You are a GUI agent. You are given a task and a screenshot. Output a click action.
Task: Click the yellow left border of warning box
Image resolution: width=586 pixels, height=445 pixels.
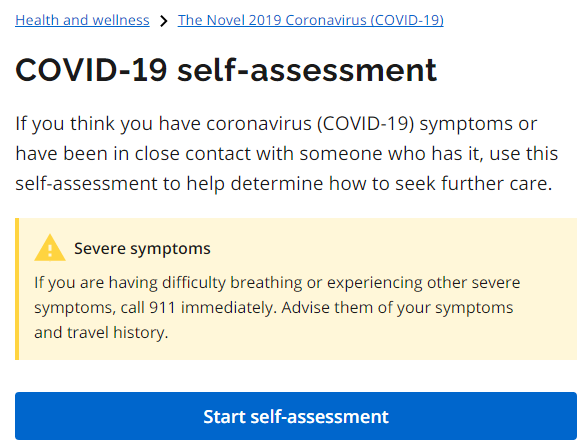click(17, 289)
